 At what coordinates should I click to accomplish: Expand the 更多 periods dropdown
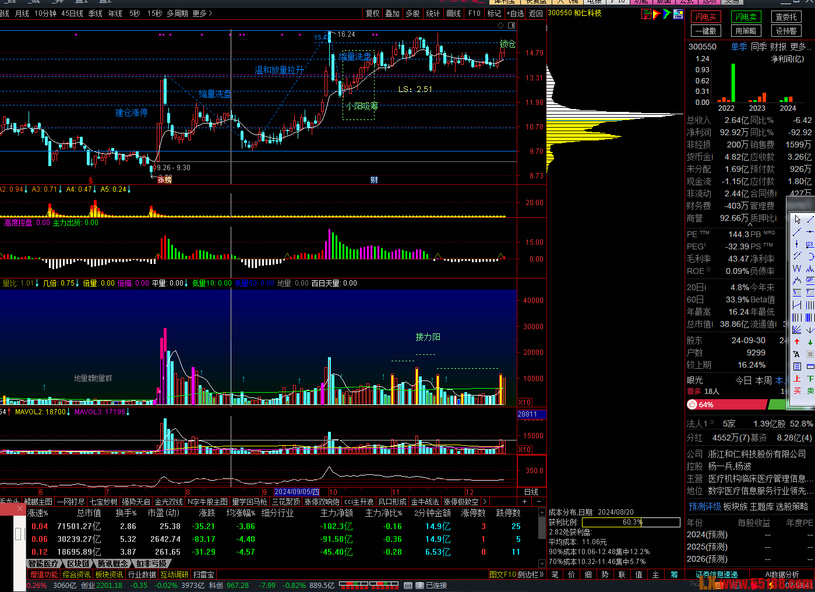tap(201, 14)
